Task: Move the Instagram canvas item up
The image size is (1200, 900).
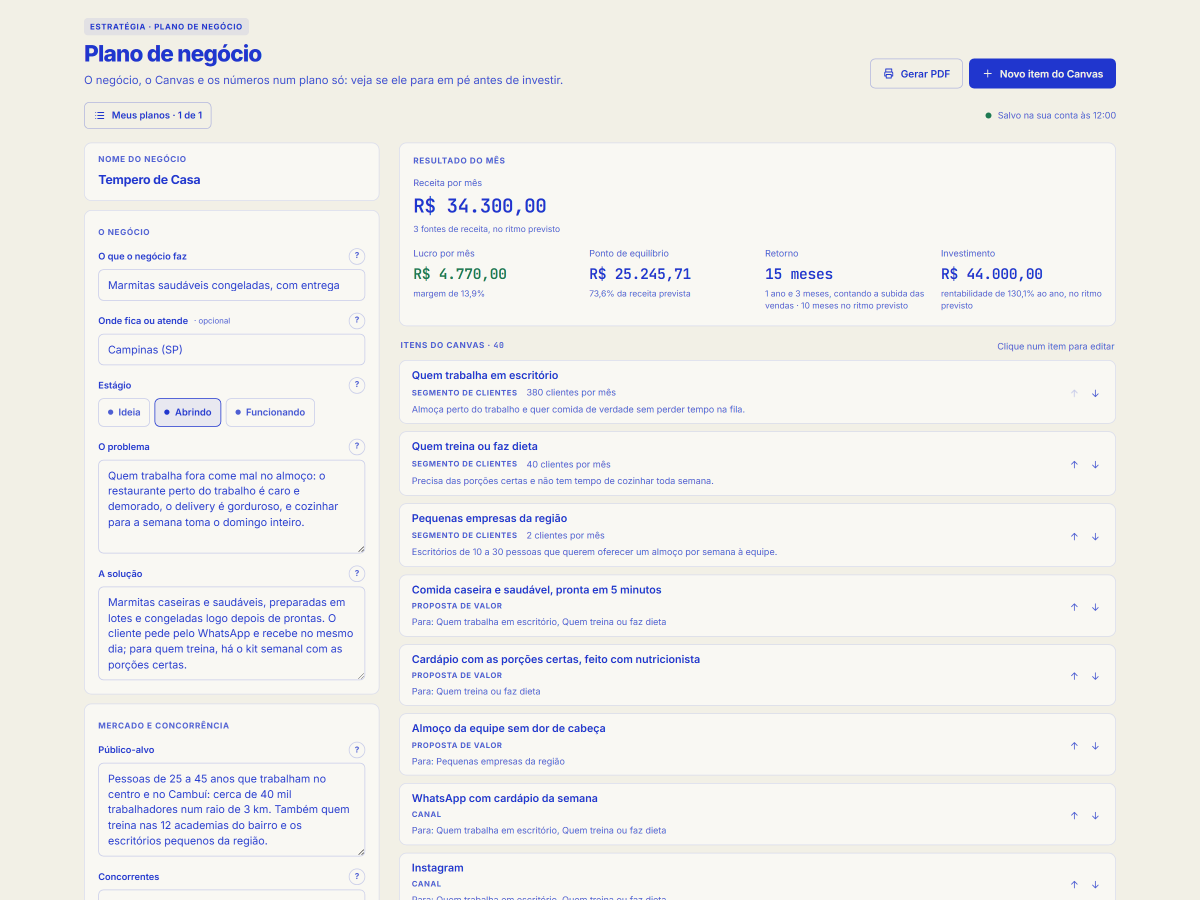Action: tap(1074, 884)
